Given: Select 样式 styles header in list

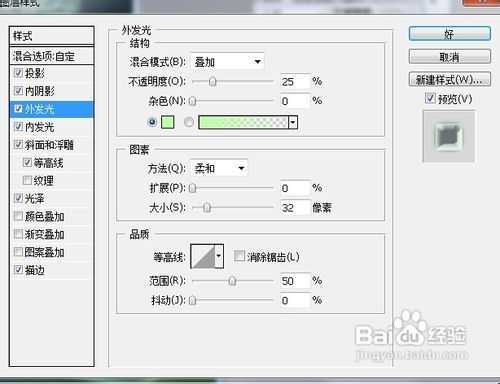Looking at the screenshot, I should (52, 36).
